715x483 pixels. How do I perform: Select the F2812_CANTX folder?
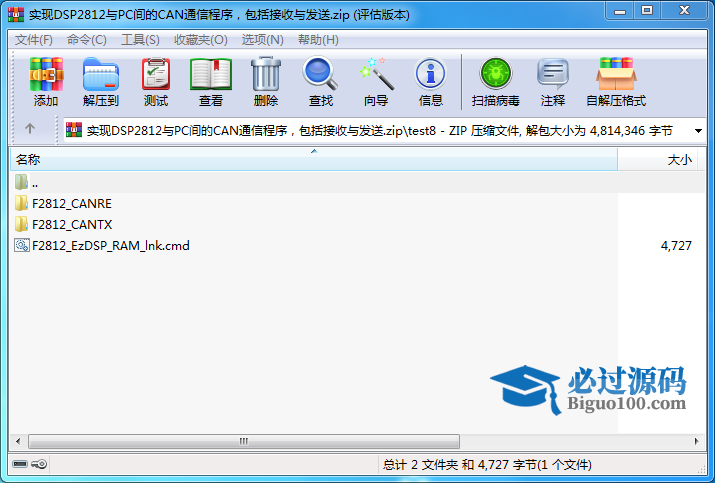tap(63, 224)
